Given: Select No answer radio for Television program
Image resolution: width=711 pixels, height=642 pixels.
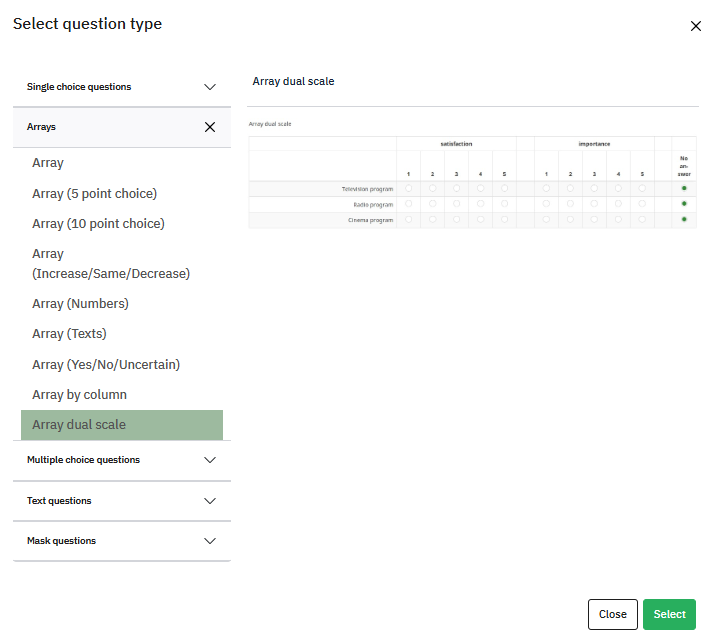Looking at the screenshot, I should 684,188.
